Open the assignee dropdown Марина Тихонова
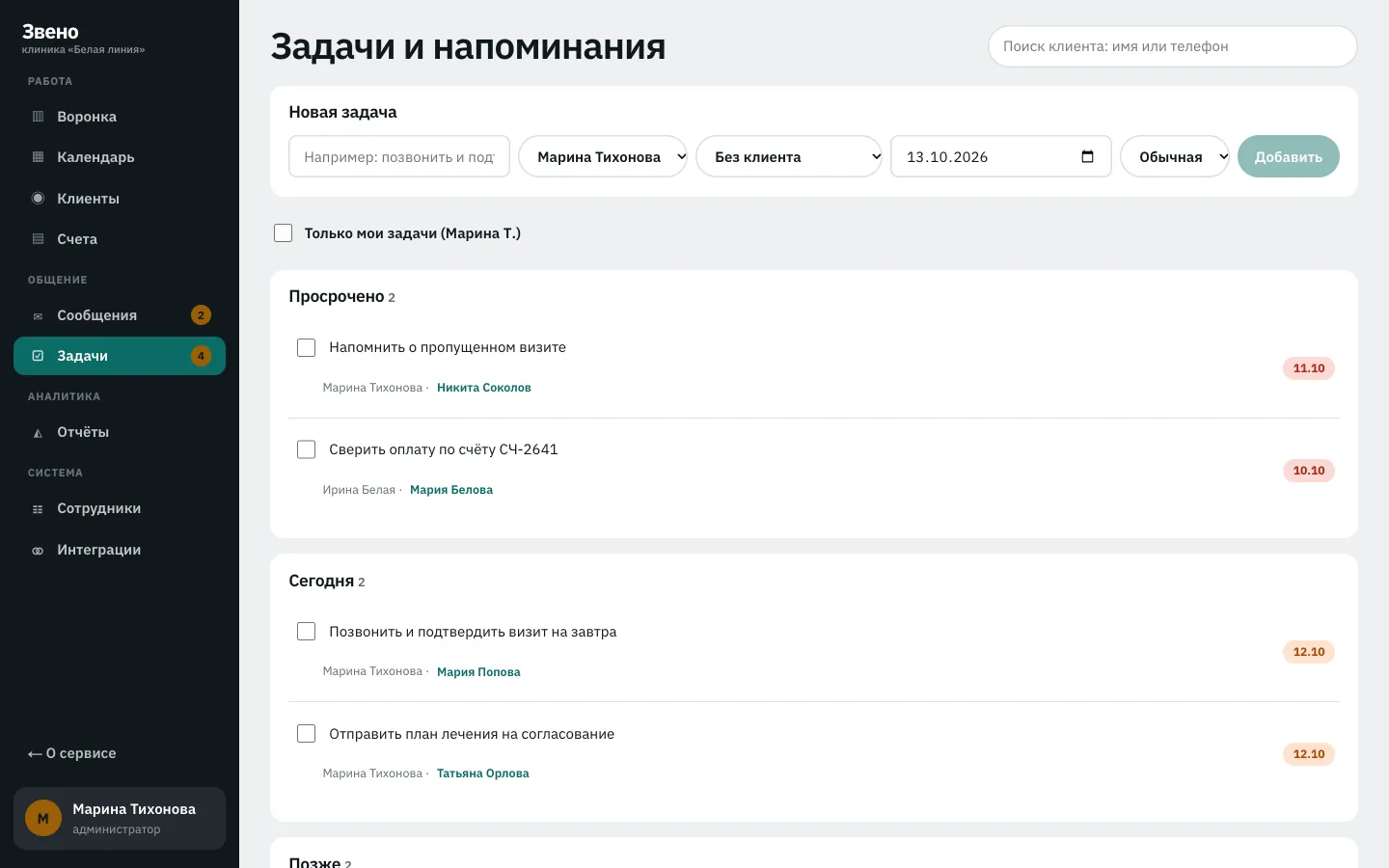The image size is (1389, 868). click(603, 156)
